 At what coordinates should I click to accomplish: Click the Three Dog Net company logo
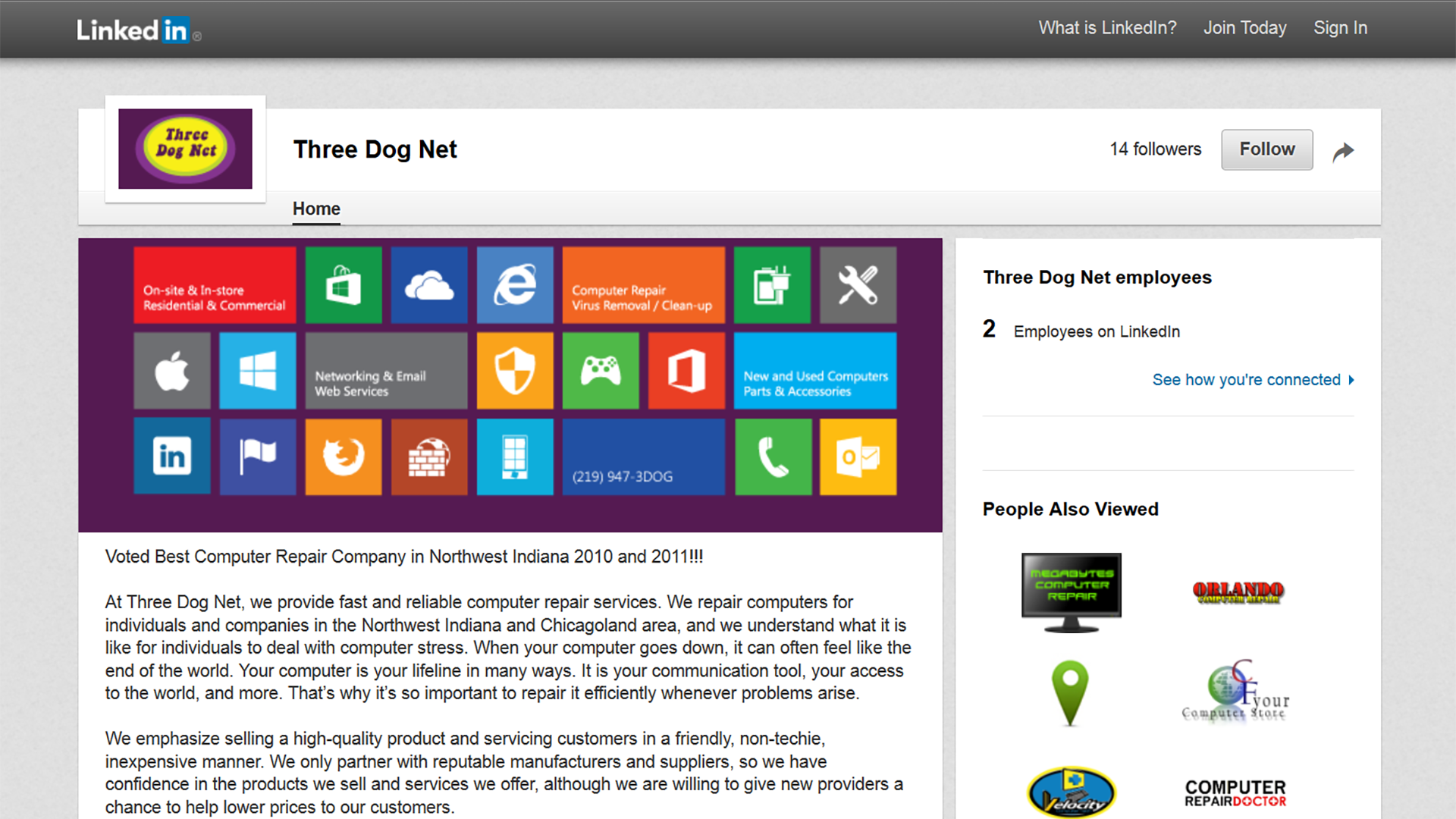coord(185,149)
